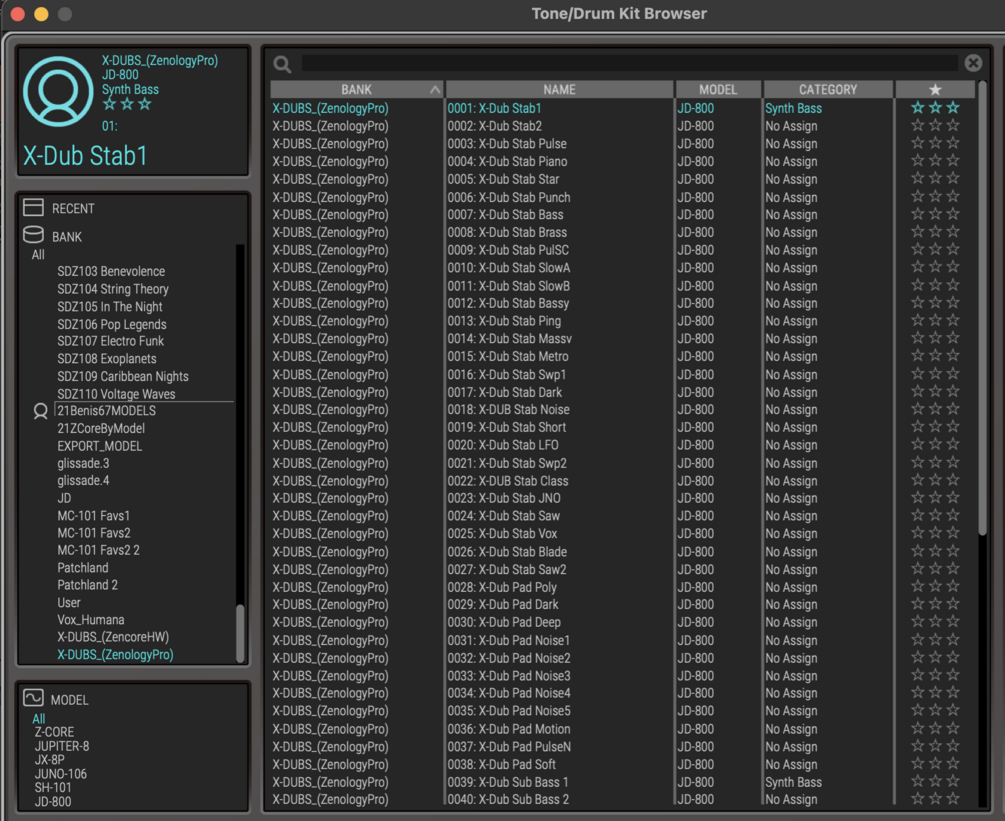The height and width of the screenshot is (821, 1005).
Task: Select the SDZ105 In The Night bank
Action: 110,306
